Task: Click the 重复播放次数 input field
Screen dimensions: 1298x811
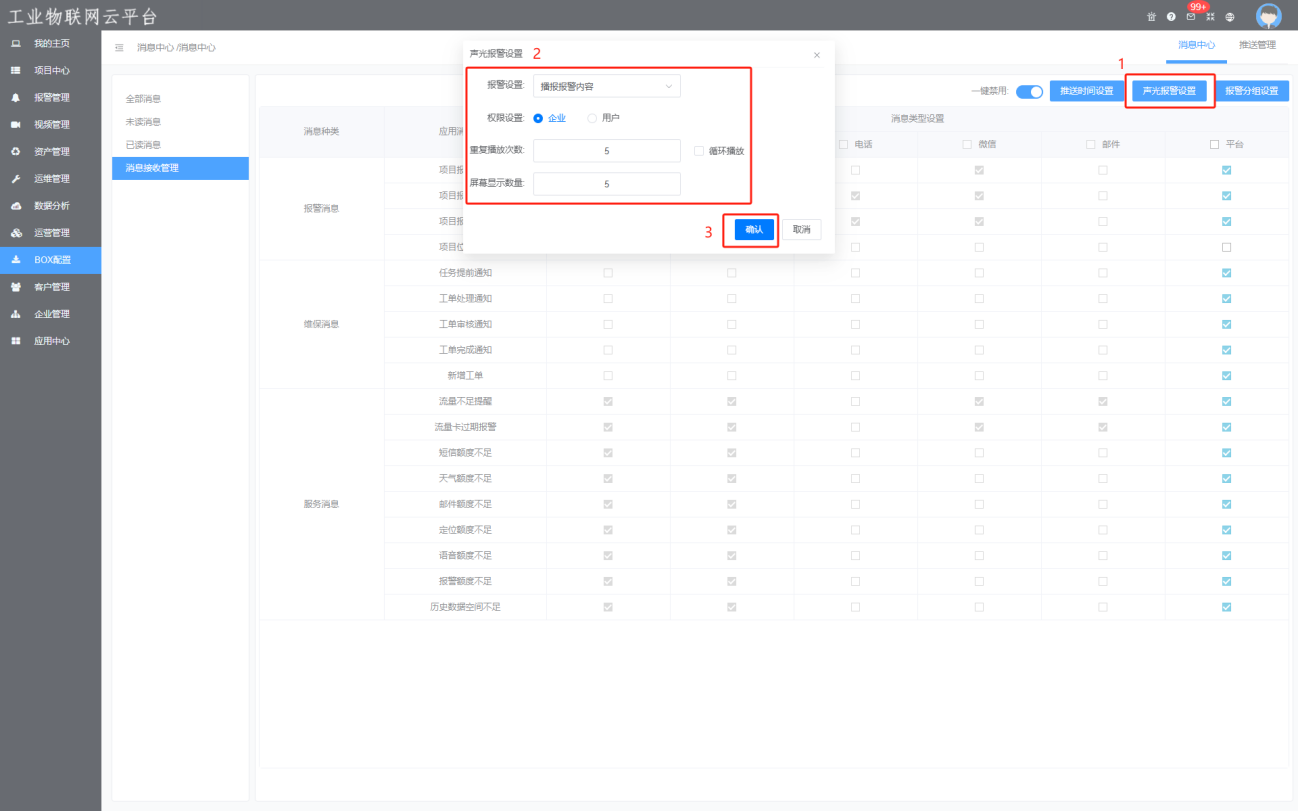Action: (x=606, y=151)
